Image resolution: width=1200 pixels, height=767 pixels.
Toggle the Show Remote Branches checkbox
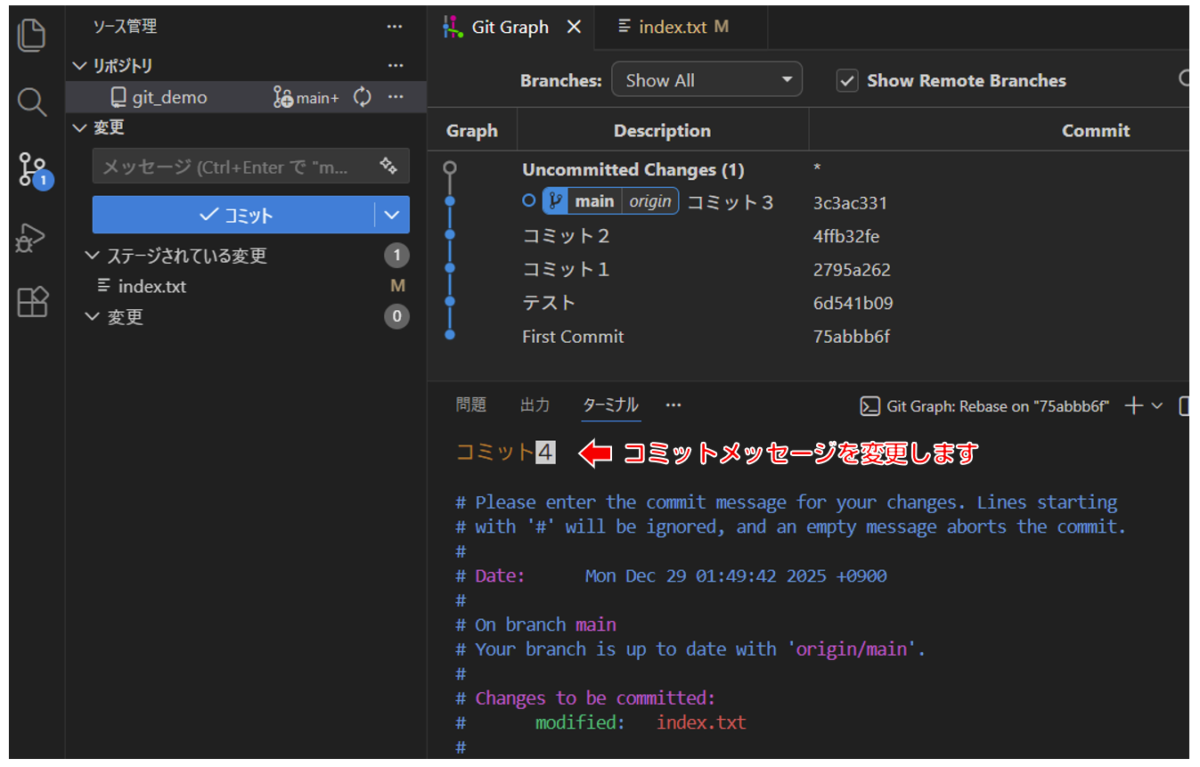(x=847, y=81)
